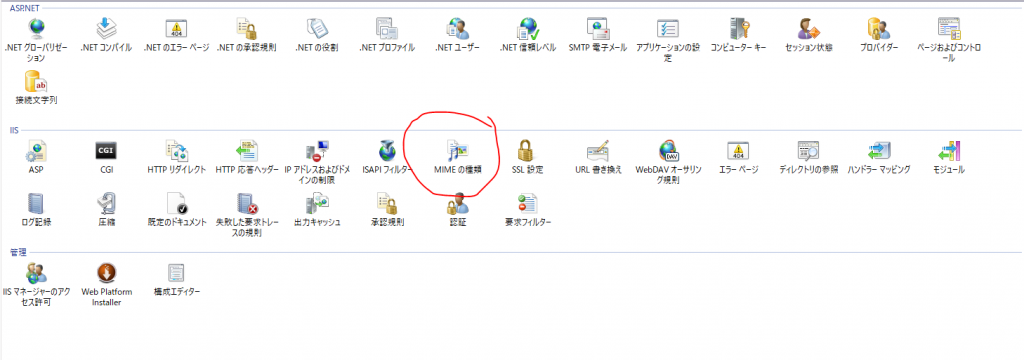1024x360 pixels.
Task: Open プロバイダー icon
Action: (878, 28)
